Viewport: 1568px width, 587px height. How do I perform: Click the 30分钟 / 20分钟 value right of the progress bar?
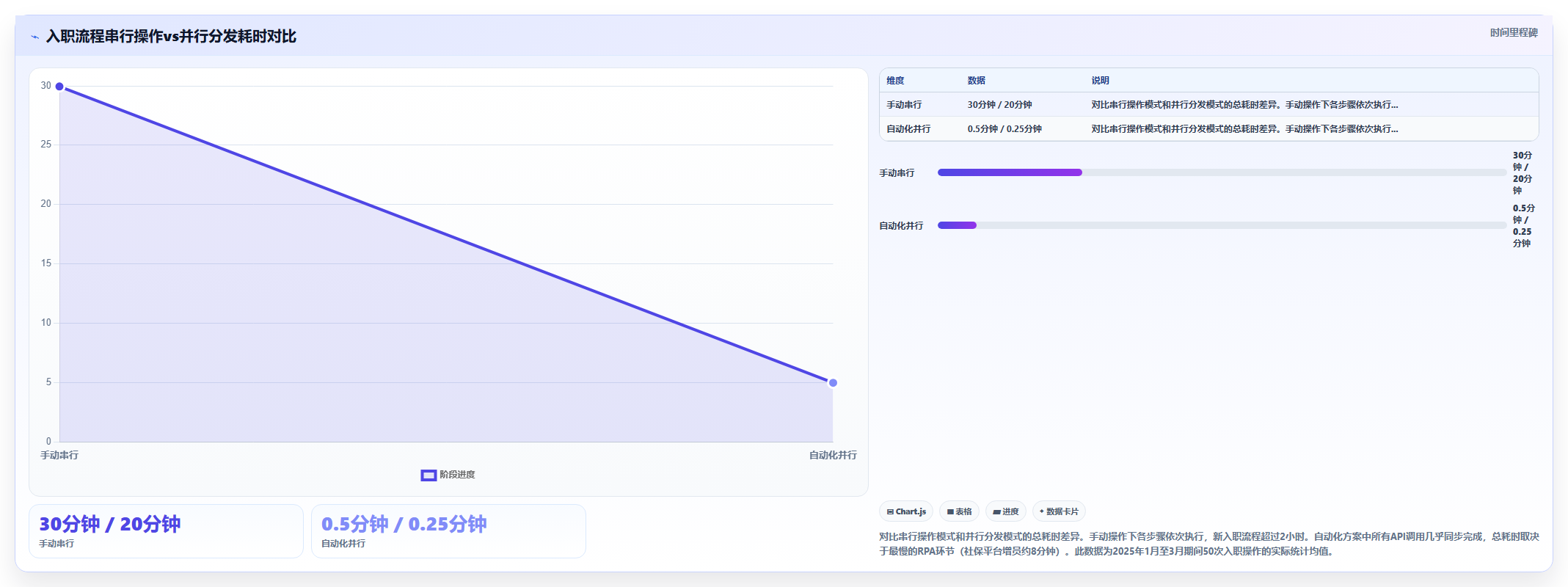1523,173
